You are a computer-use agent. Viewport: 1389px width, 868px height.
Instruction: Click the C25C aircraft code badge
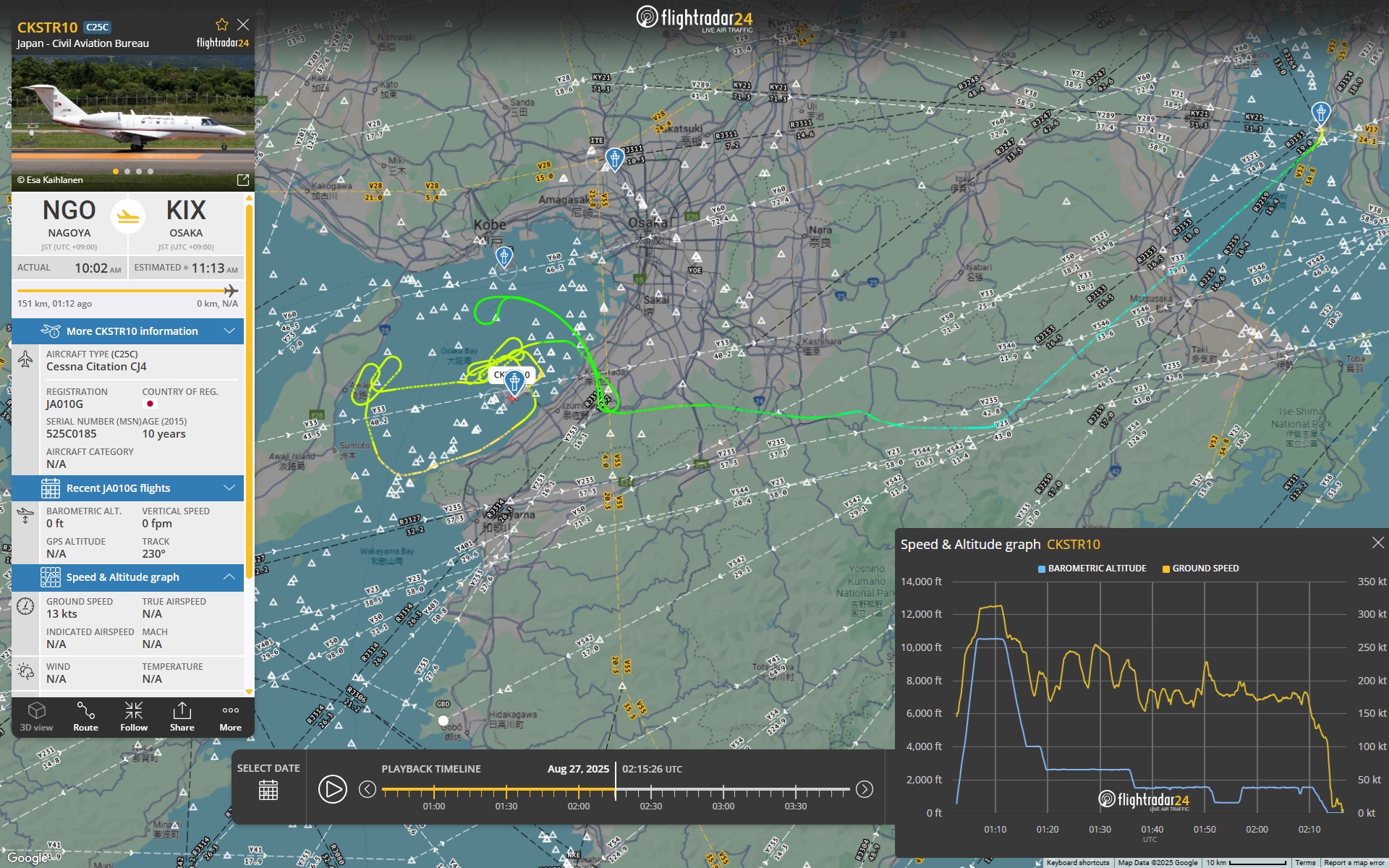[97, 27]
